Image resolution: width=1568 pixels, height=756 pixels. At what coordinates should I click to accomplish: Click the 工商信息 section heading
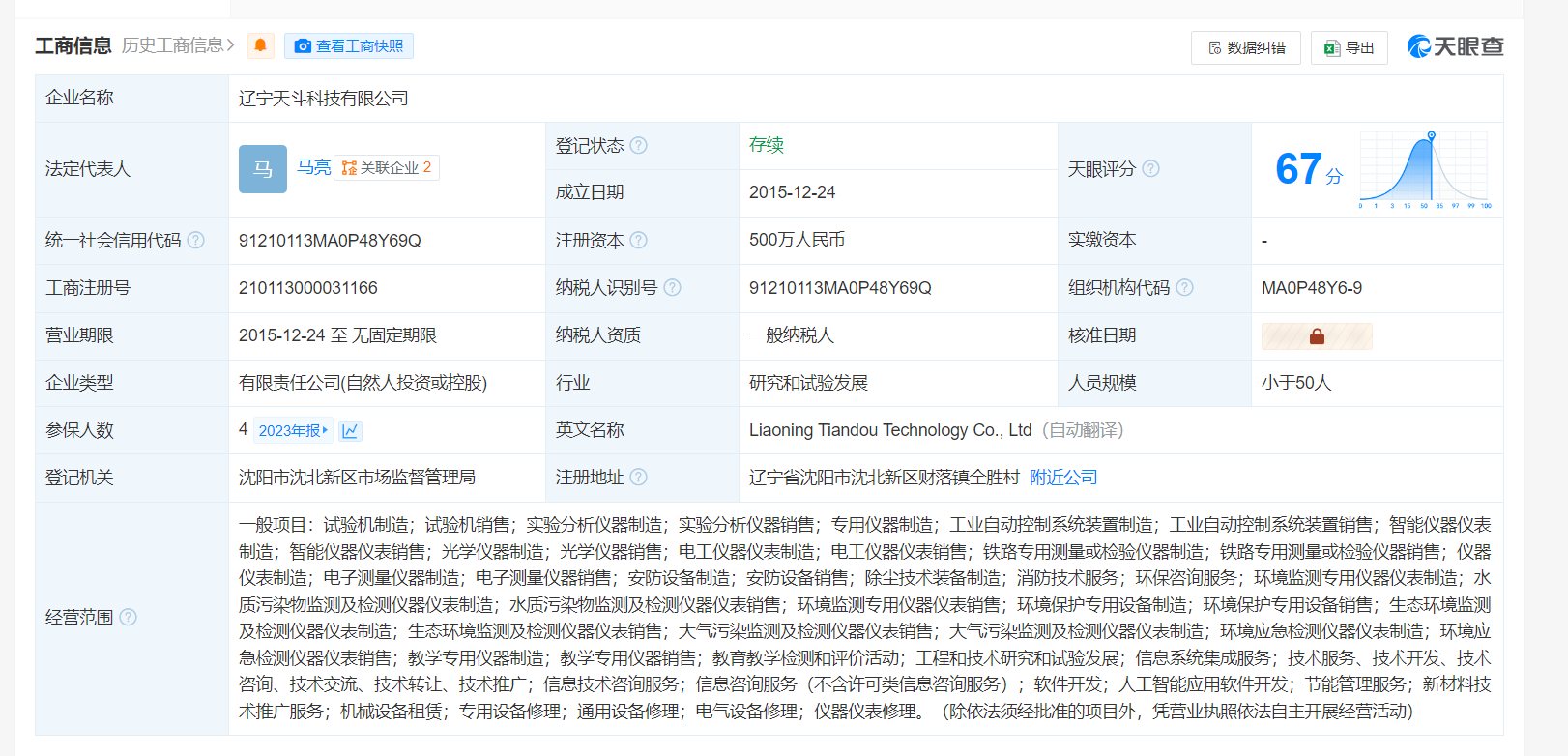point(73,45)
